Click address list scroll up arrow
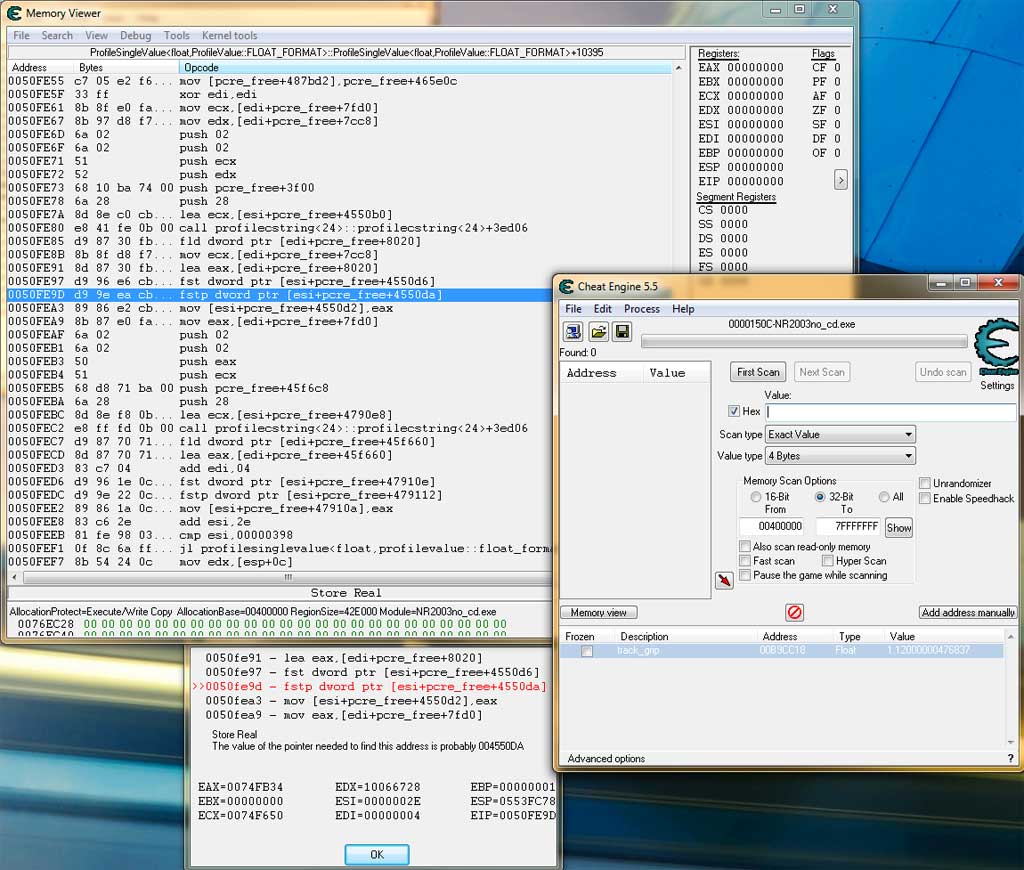The height and width of the screenshot is (870, 1024). (1011, 637)
